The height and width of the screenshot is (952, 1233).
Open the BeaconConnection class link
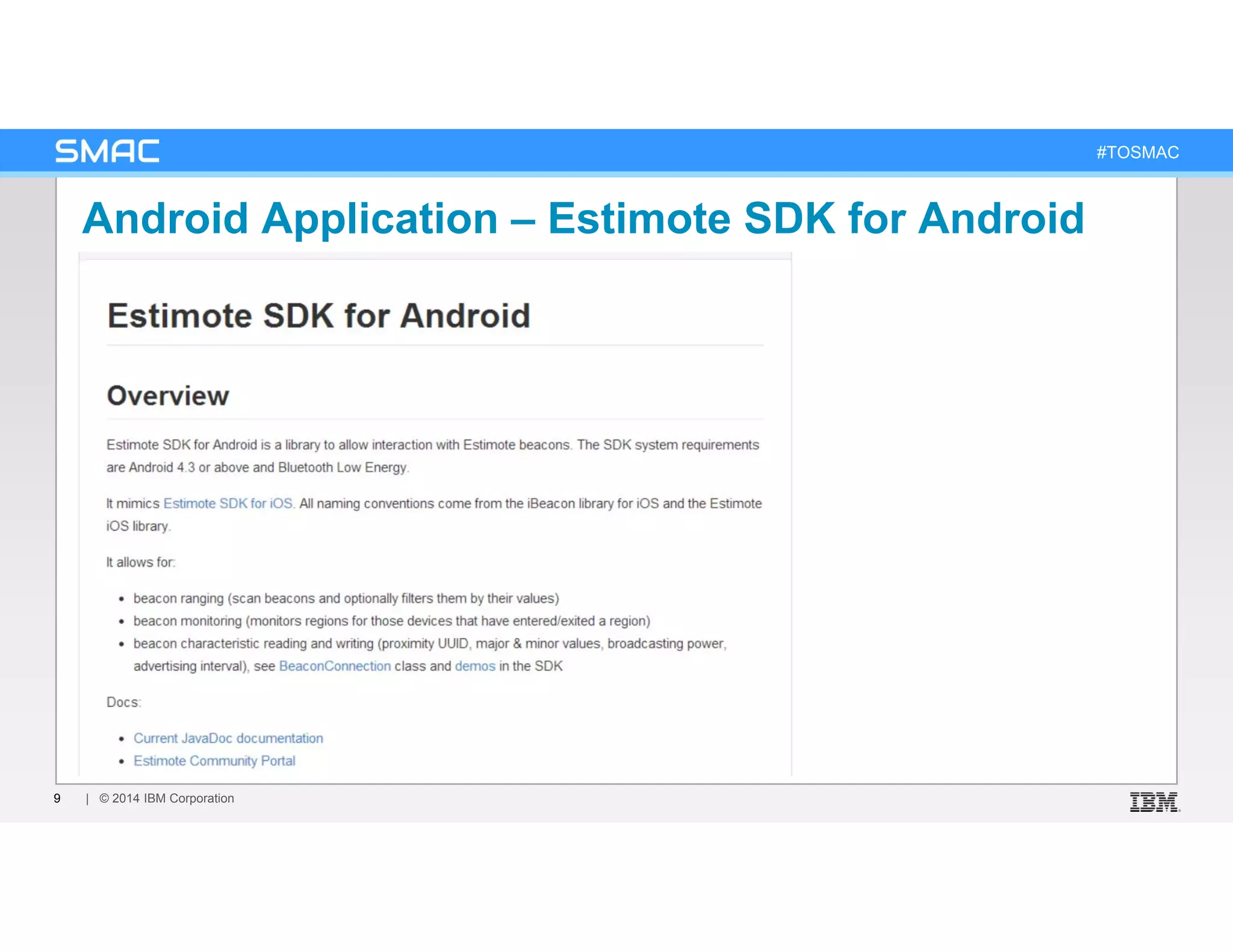pyautogui.click(x=335, y=666)
